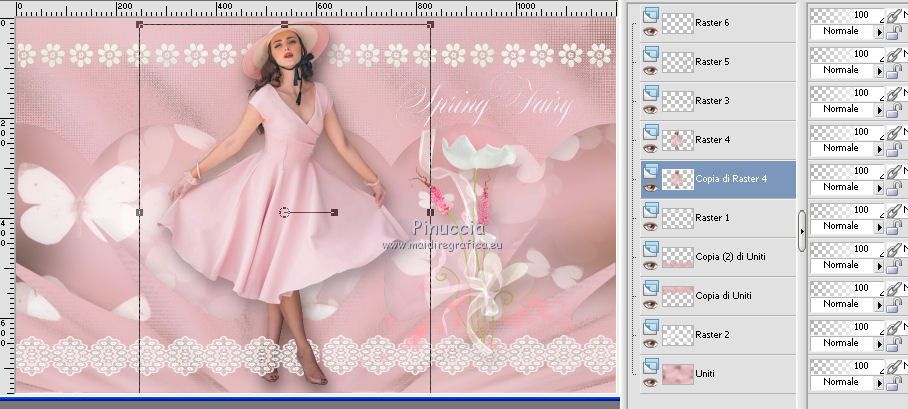Click the opacity slider of Copia di Raster 4
This screenshot has height=409, width=908.
click(847, 171)
